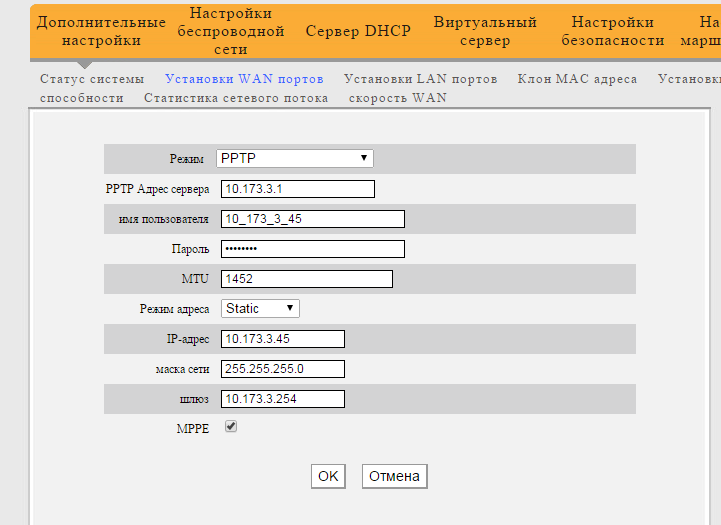Open Статистика сетевого потока page
Image resolution: width=721 pixels, height=525 pixels.
(x=236, y=98)
